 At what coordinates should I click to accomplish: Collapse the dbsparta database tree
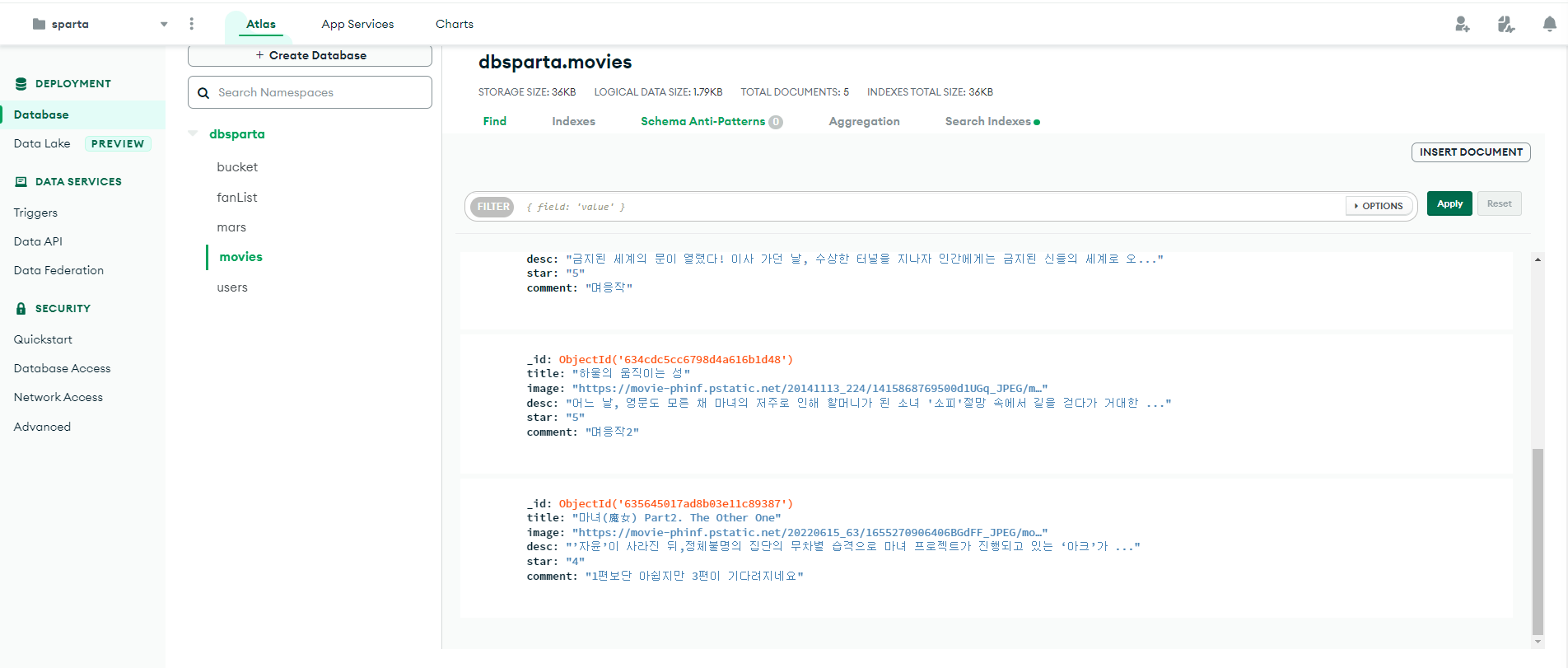coord(193,133)
